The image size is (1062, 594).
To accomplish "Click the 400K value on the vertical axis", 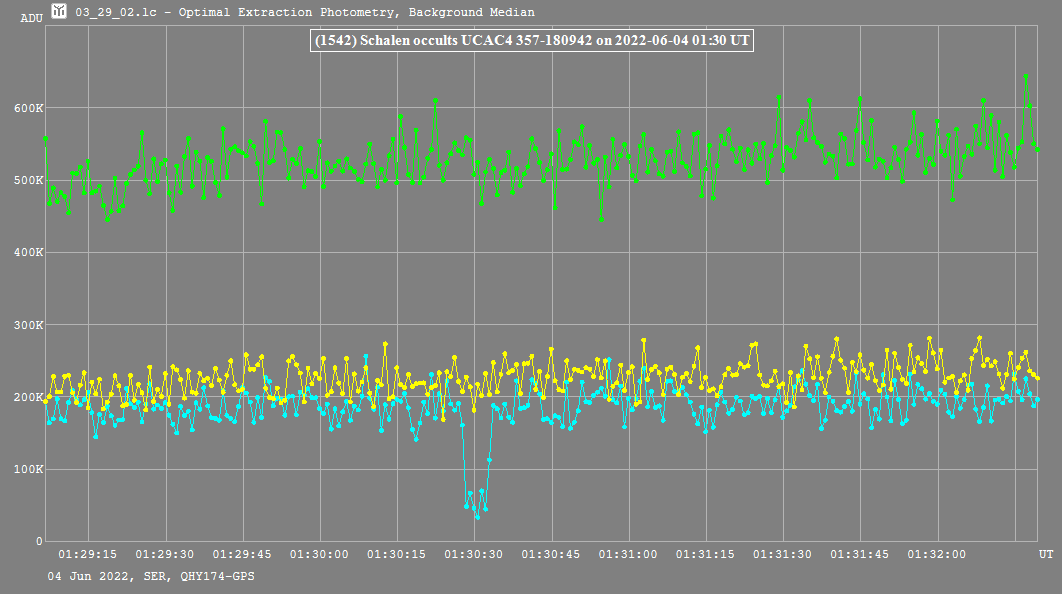I will coord(28,253).
